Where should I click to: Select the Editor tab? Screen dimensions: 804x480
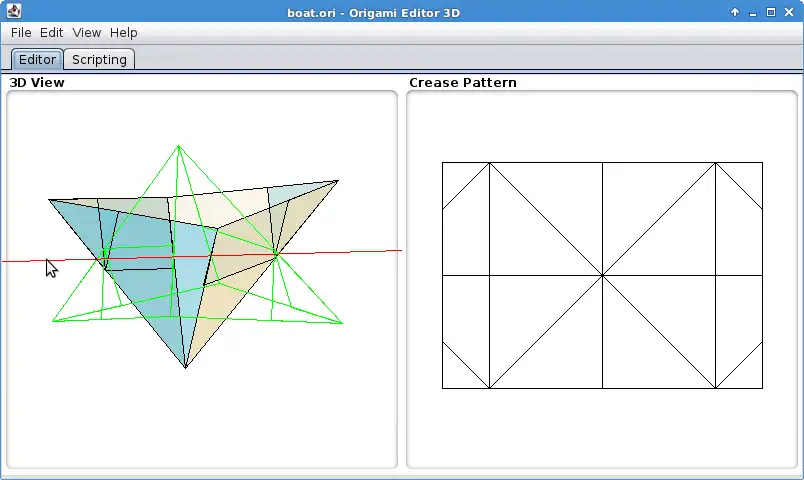click(x=37, y=59)
